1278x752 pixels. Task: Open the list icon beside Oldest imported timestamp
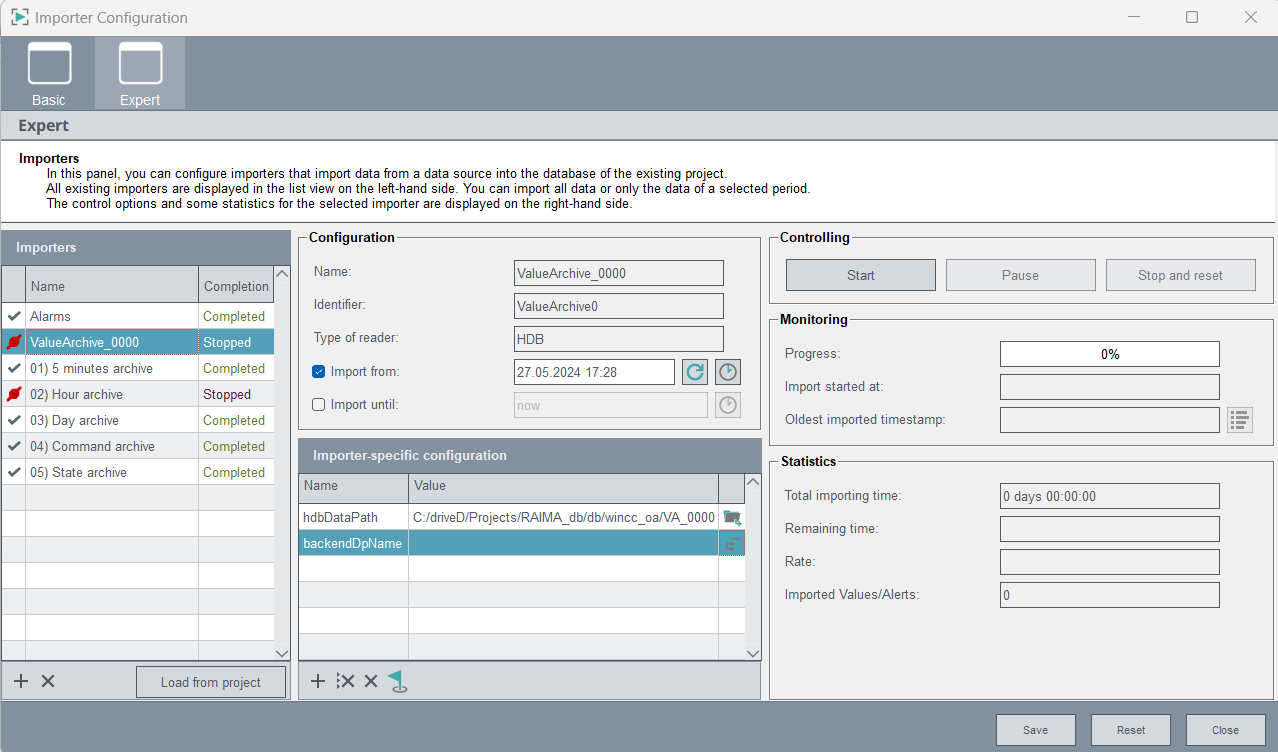point(1240,420)
